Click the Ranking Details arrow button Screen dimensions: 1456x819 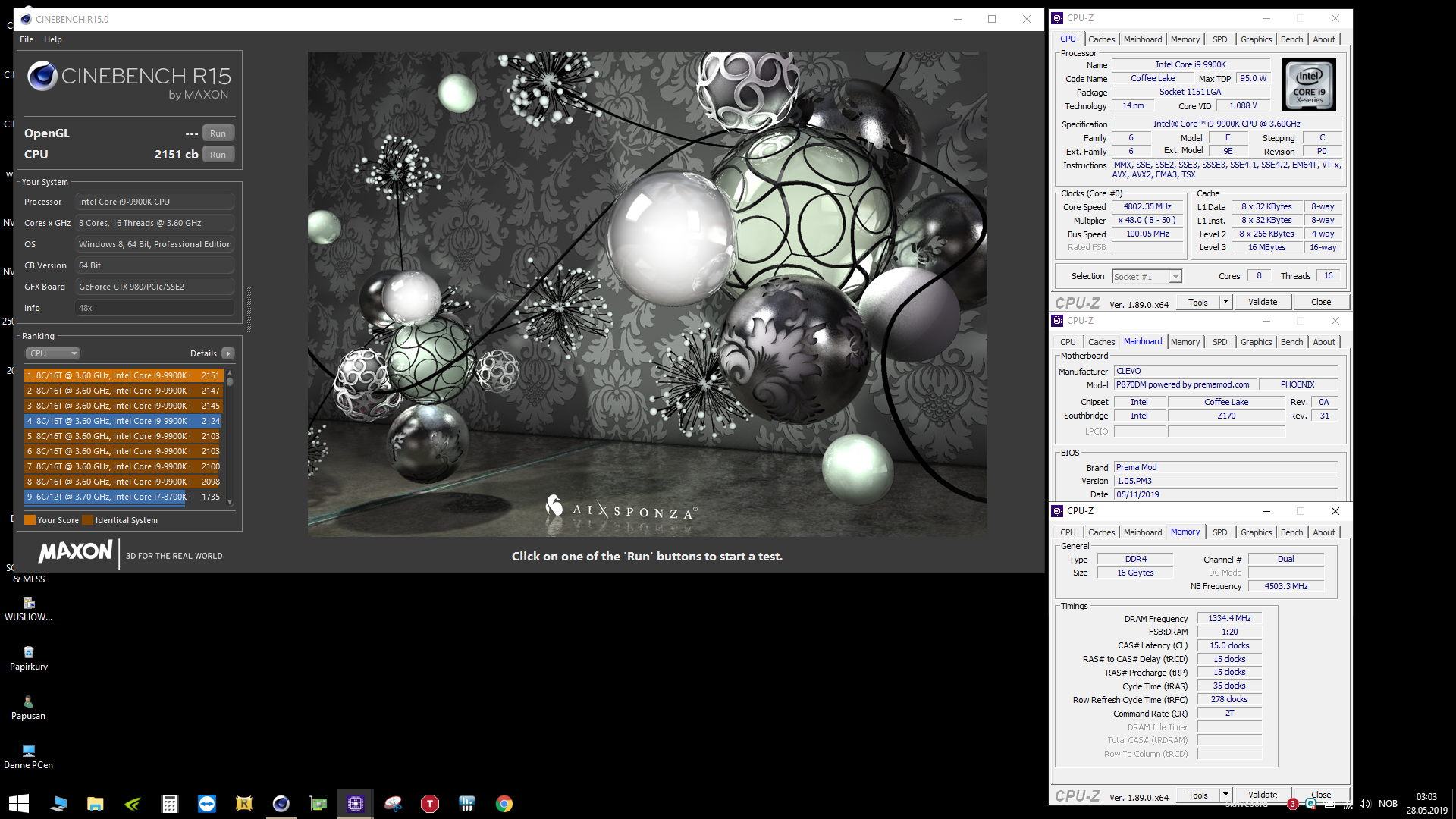point(228,353)
